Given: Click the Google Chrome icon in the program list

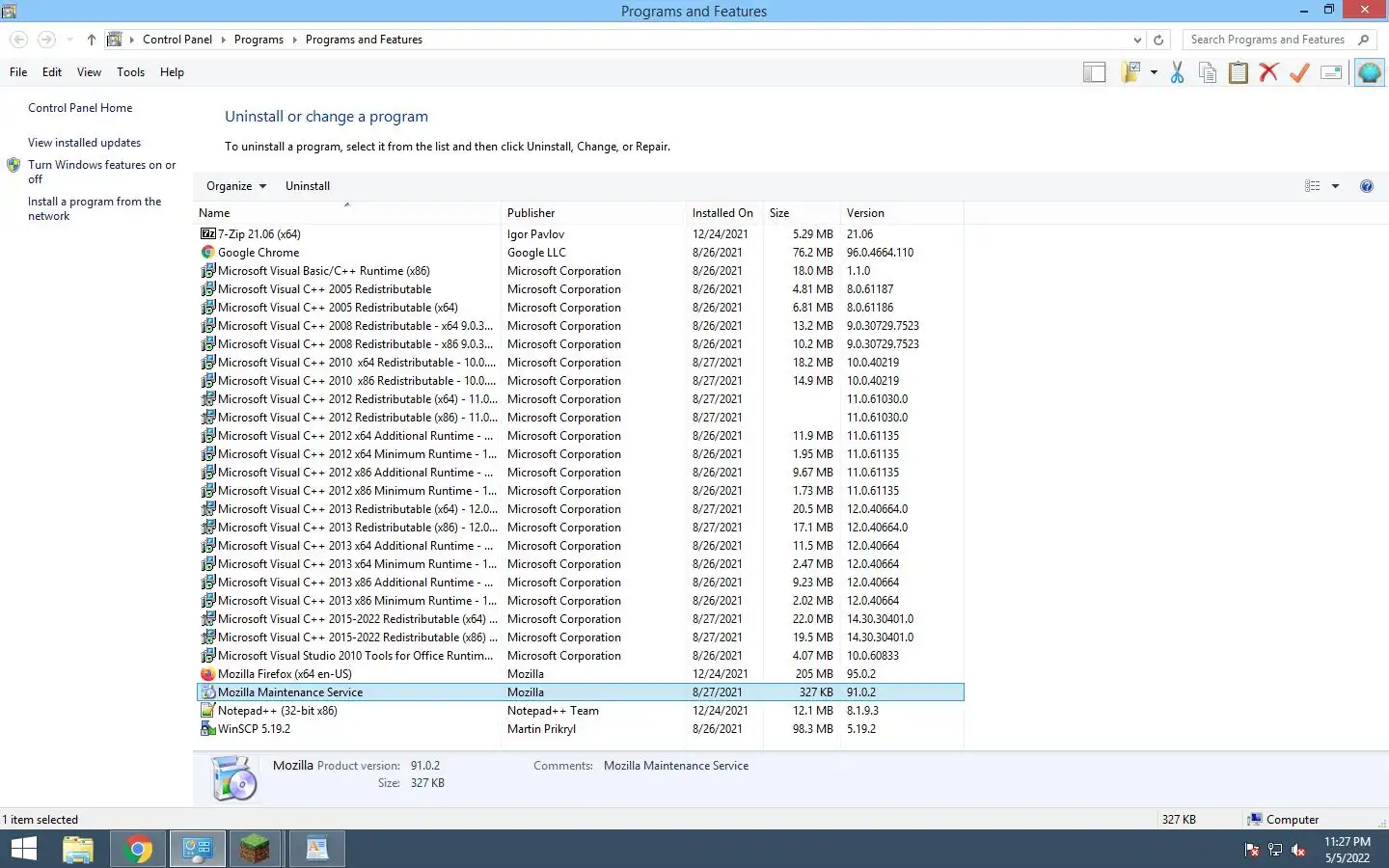Looking at the screenshot, I should (207, 253).
